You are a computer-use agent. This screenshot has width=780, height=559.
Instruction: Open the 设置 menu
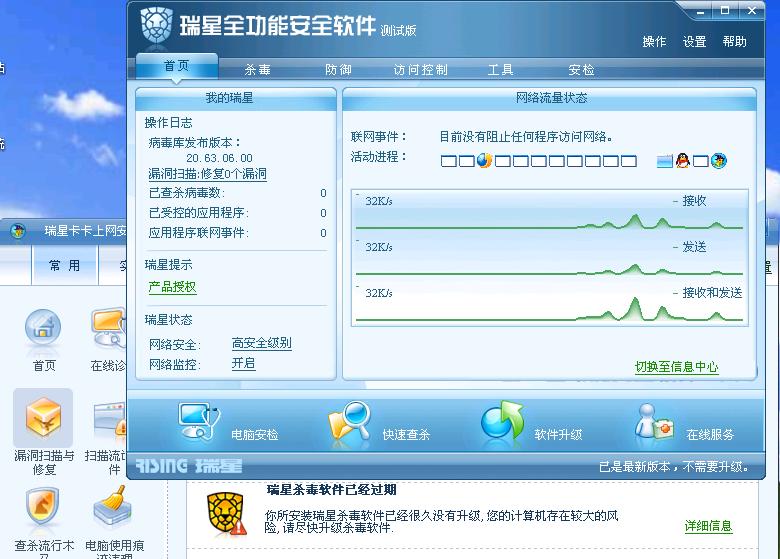point(694,42)
